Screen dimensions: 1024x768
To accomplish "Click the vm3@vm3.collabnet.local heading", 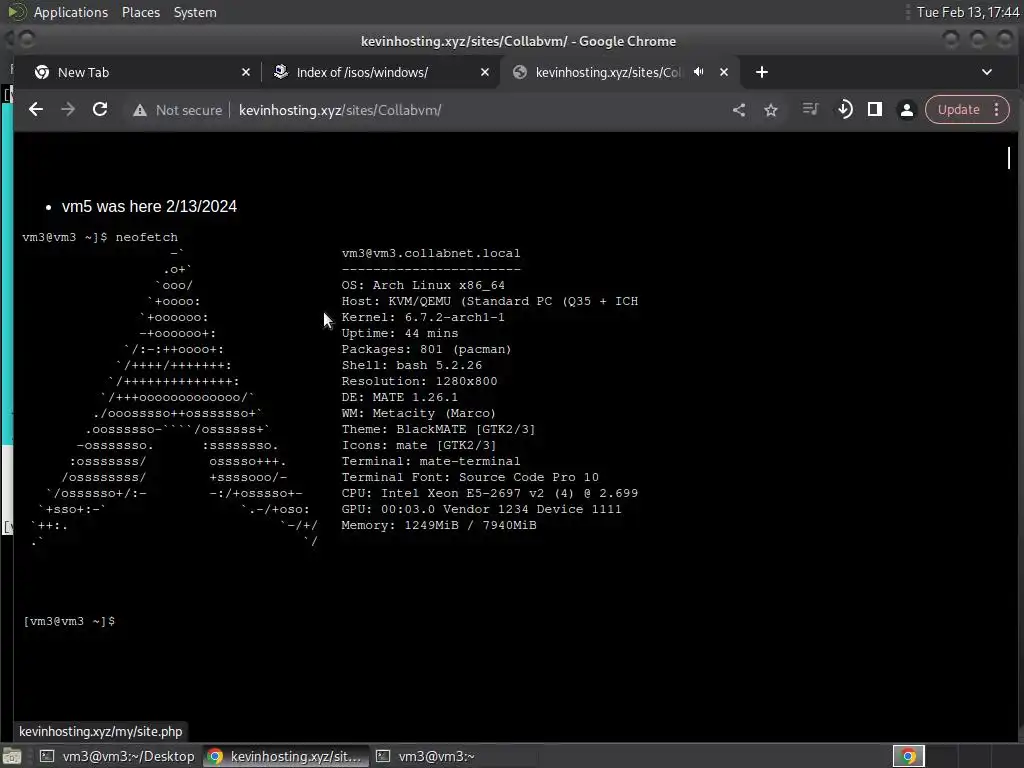I will (x=431, y=253).
